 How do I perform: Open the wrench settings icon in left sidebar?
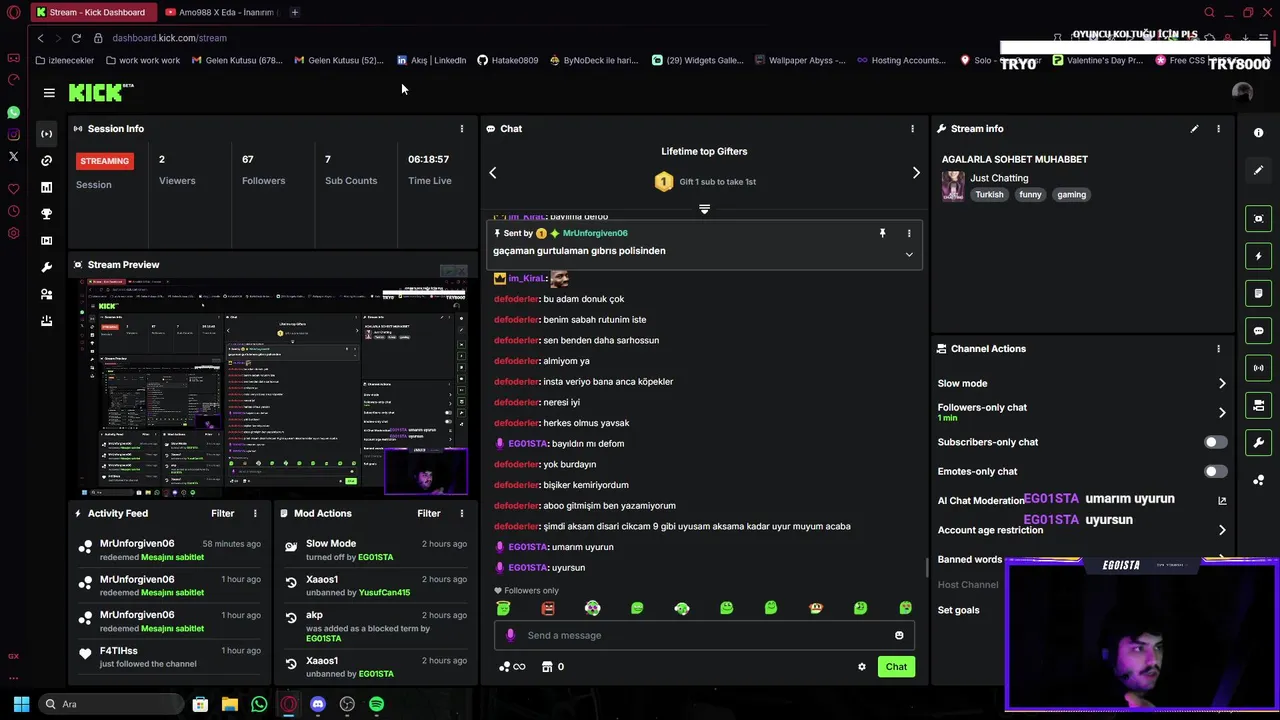46,268
